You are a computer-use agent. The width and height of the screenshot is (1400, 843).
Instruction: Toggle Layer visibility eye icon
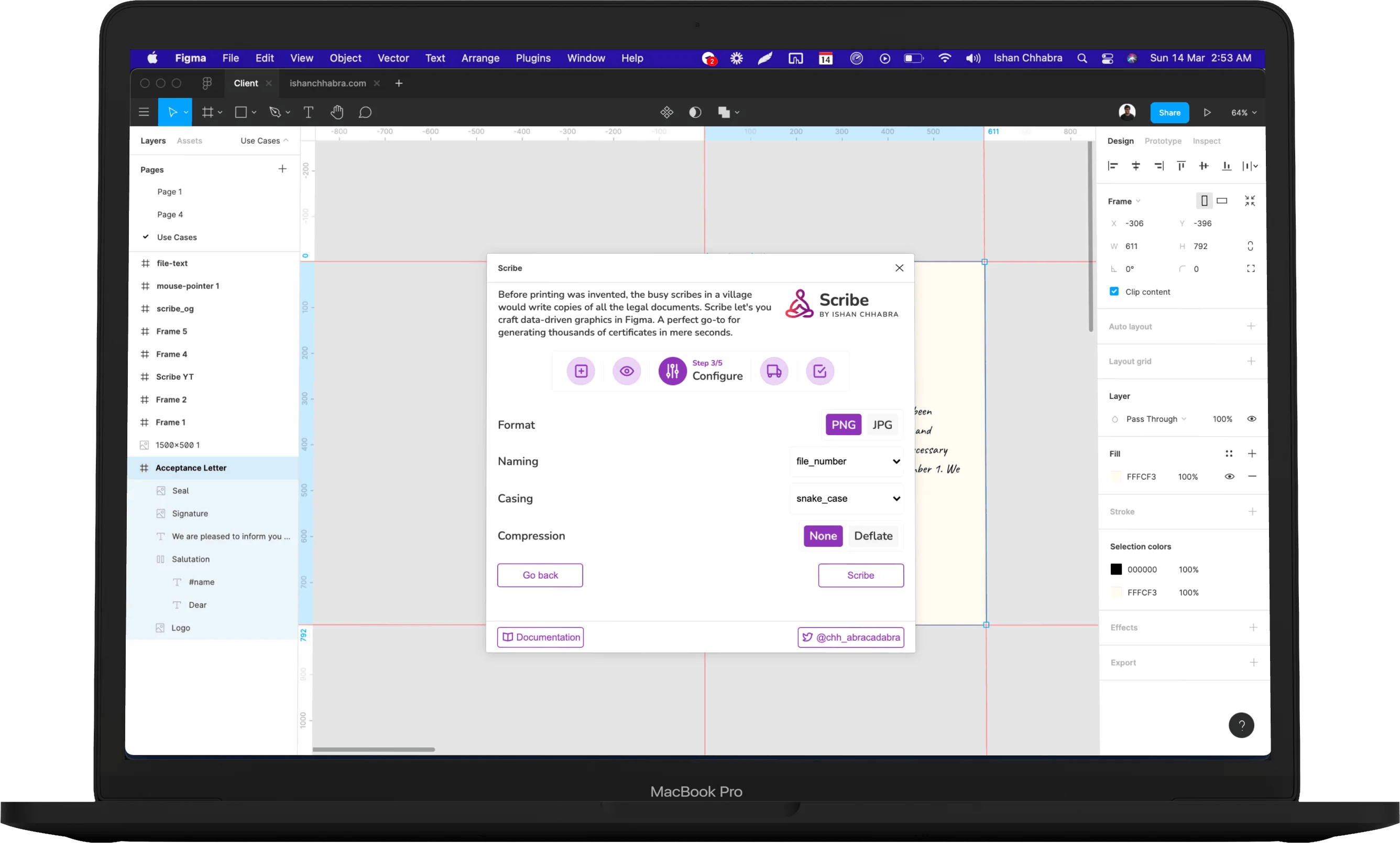1251,419
